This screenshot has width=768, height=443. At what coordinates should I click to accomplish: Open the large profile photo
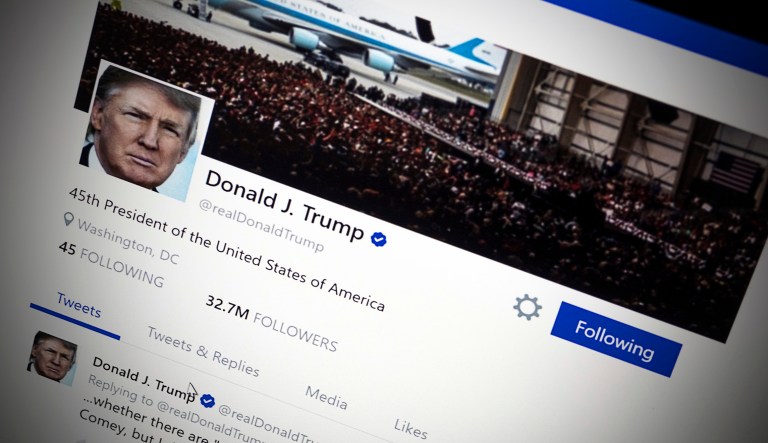pos(145,131)
